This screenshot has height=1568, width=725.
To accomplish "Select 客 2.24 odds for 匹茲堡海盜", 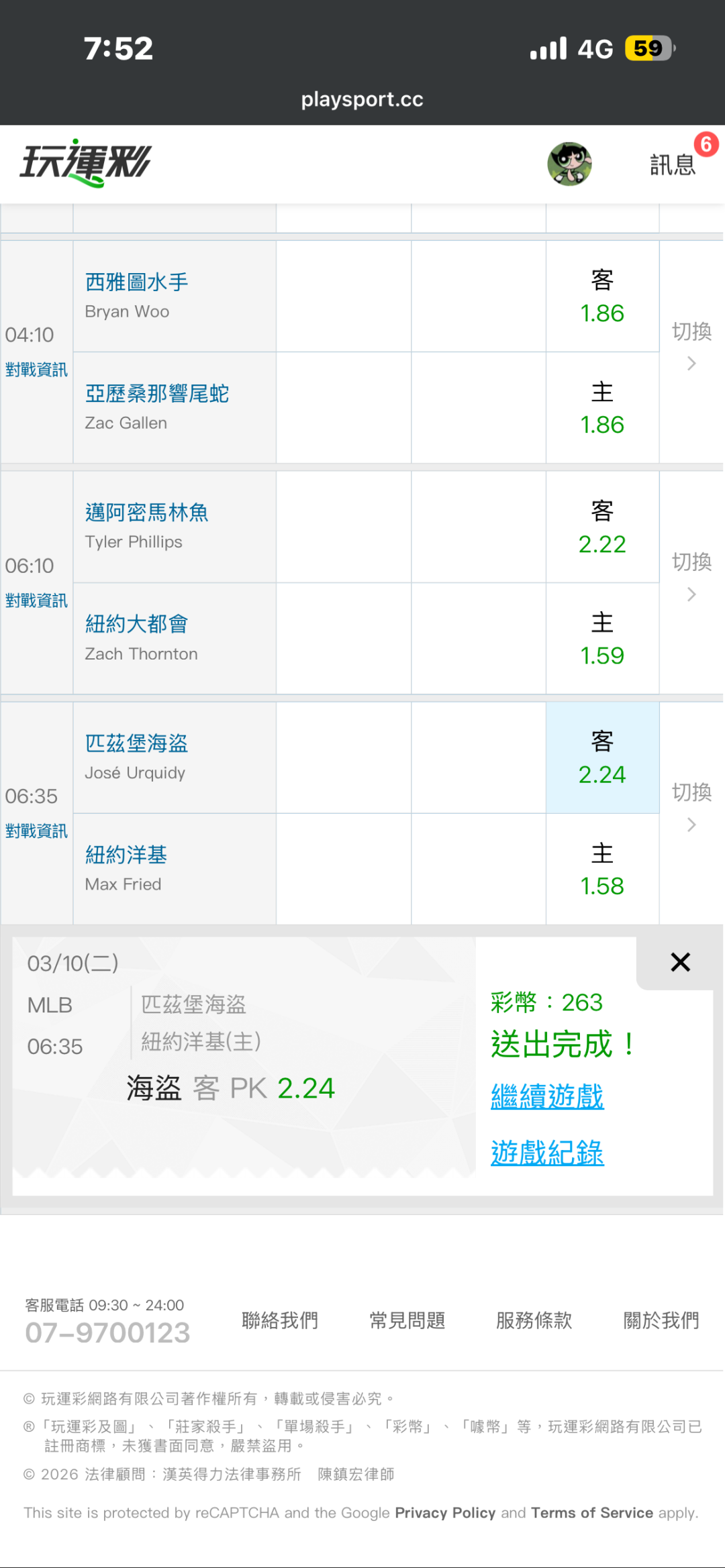I will click(x=602, y=757).
